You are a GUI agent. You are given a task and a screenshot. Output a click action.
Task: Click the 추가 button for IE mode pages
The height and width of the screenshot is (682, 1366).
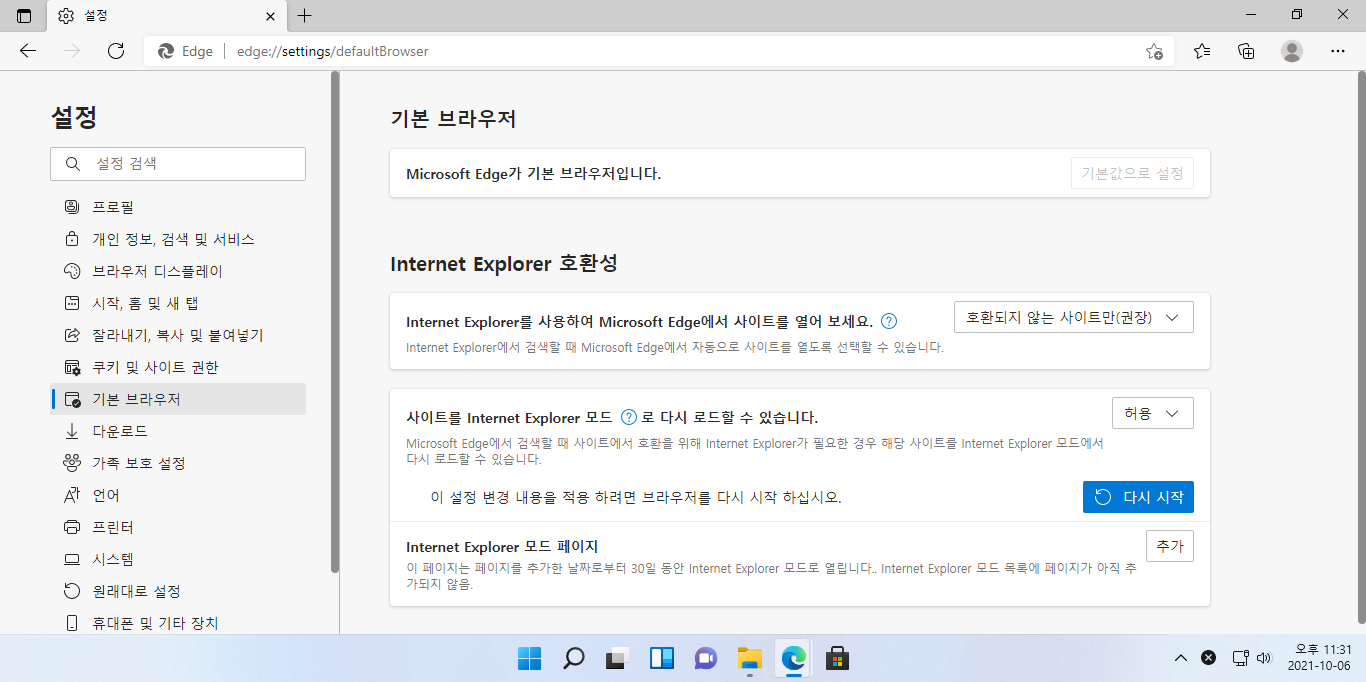coord(1170,546)
